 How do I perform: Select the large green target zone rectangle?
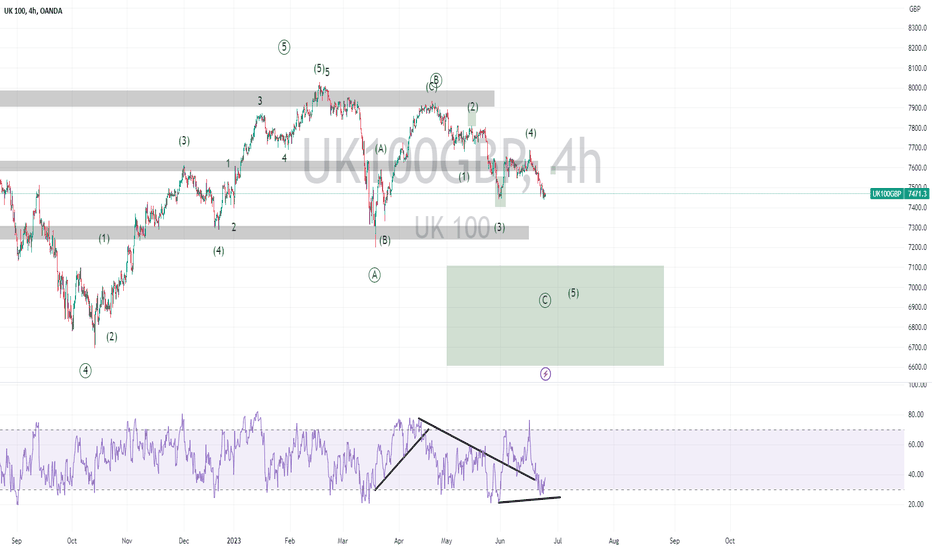555,316
